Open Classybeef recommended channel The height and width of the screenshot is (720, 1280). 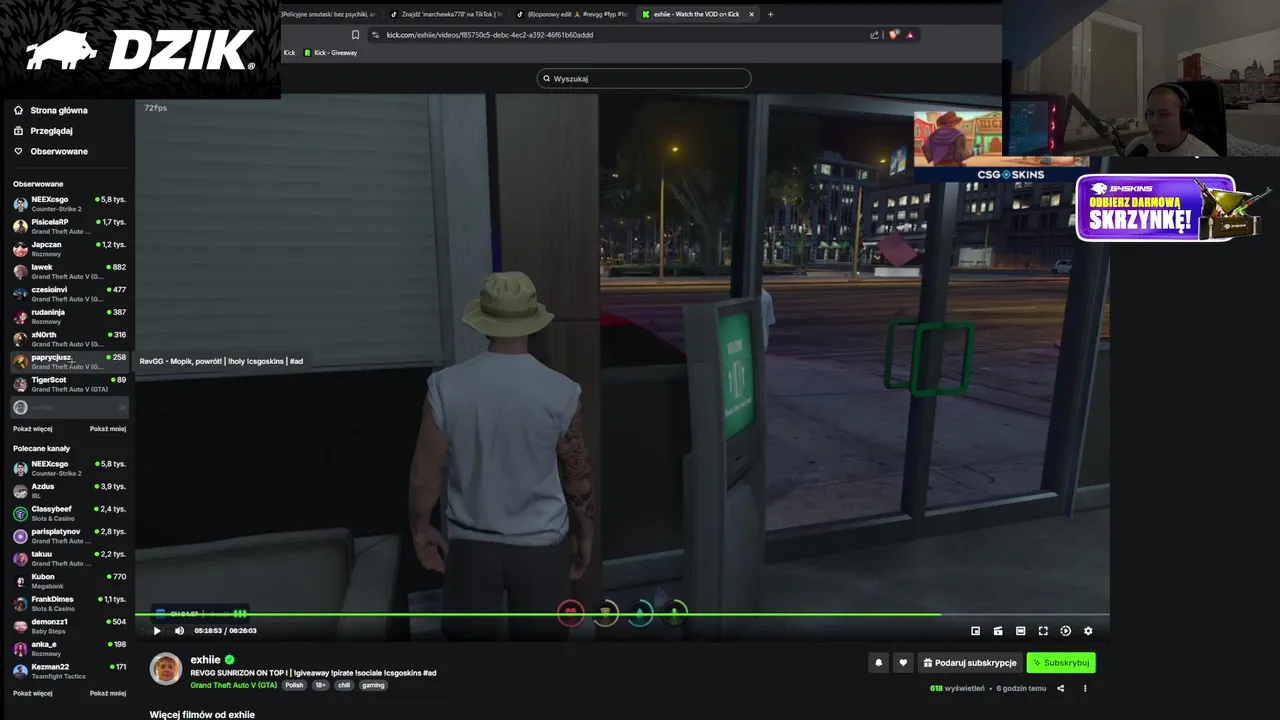click(69, 513)
